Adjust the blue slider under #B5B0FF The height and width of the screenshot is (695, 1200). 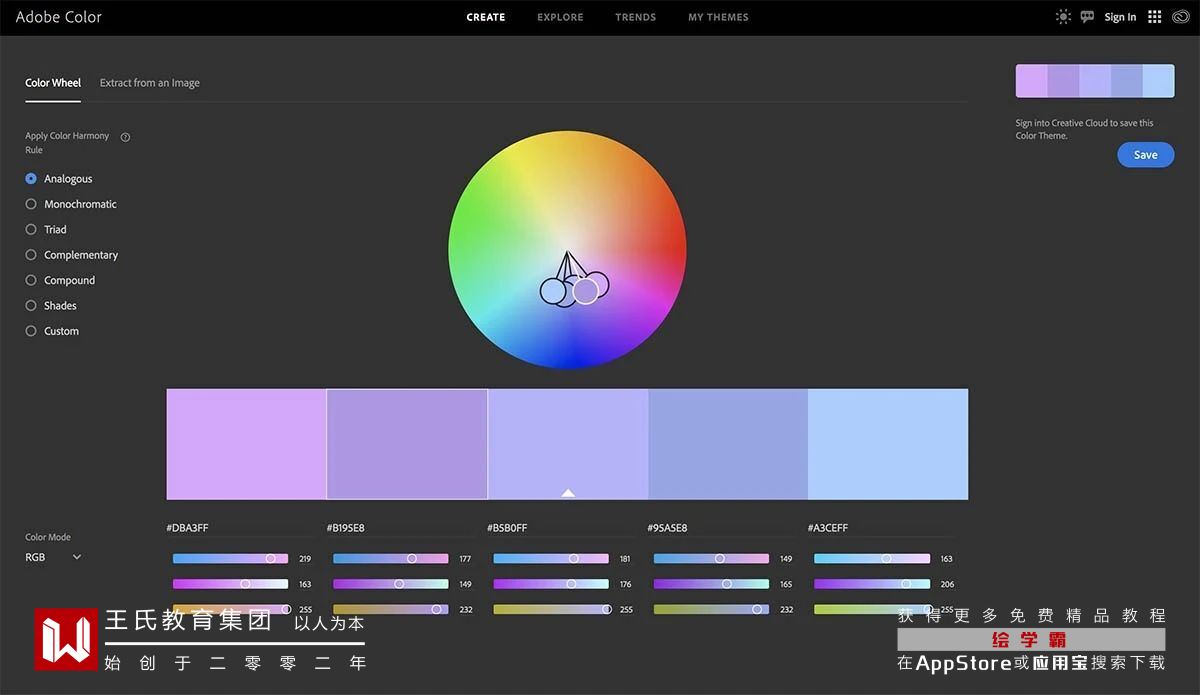coord(551,609)
